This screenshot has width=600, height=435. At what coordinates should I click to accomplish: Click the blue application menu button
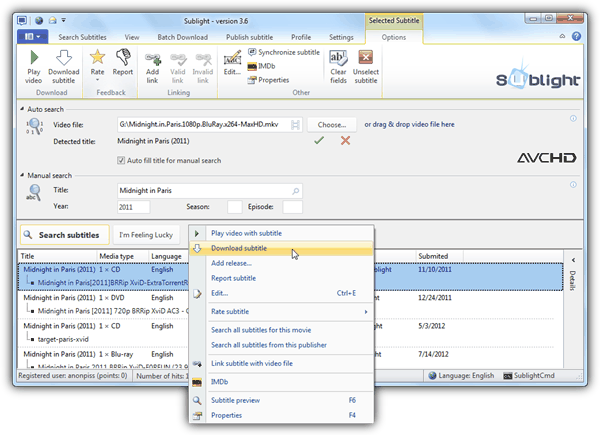pyautogui.click(x=33, y=37)
